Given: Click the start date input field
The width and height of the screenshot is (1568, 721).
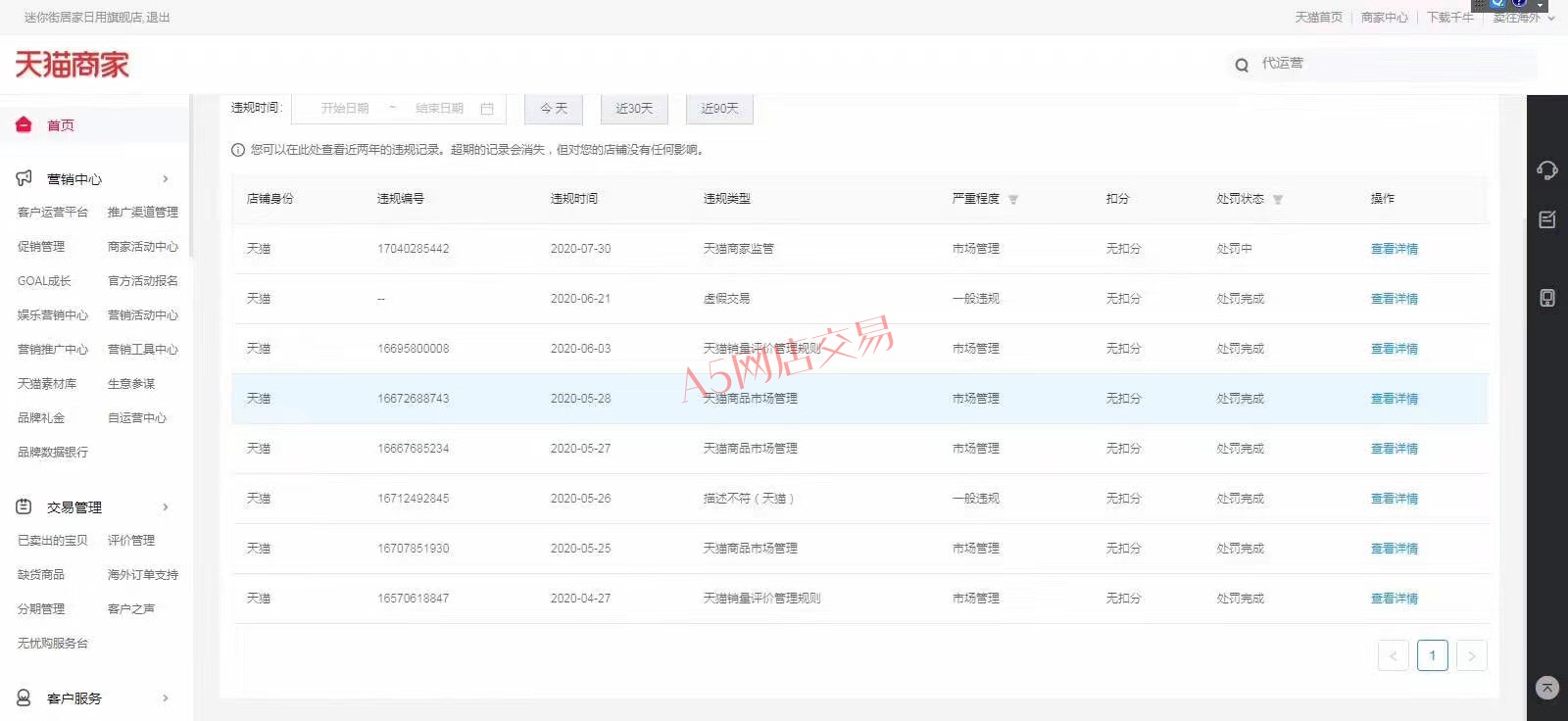Looking at the screenshot, I should tap(345, 109).
